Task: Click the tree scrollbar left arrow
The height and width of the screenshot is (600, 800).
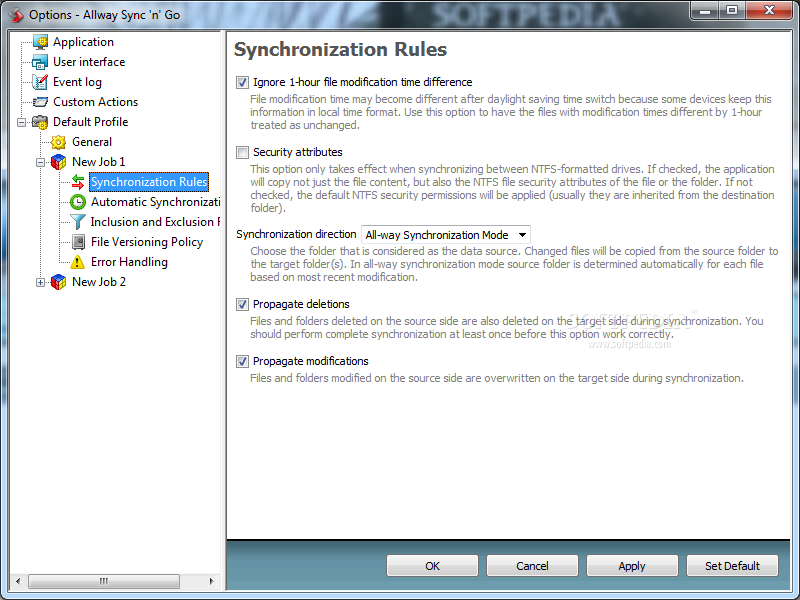Action: click(18, 581)
